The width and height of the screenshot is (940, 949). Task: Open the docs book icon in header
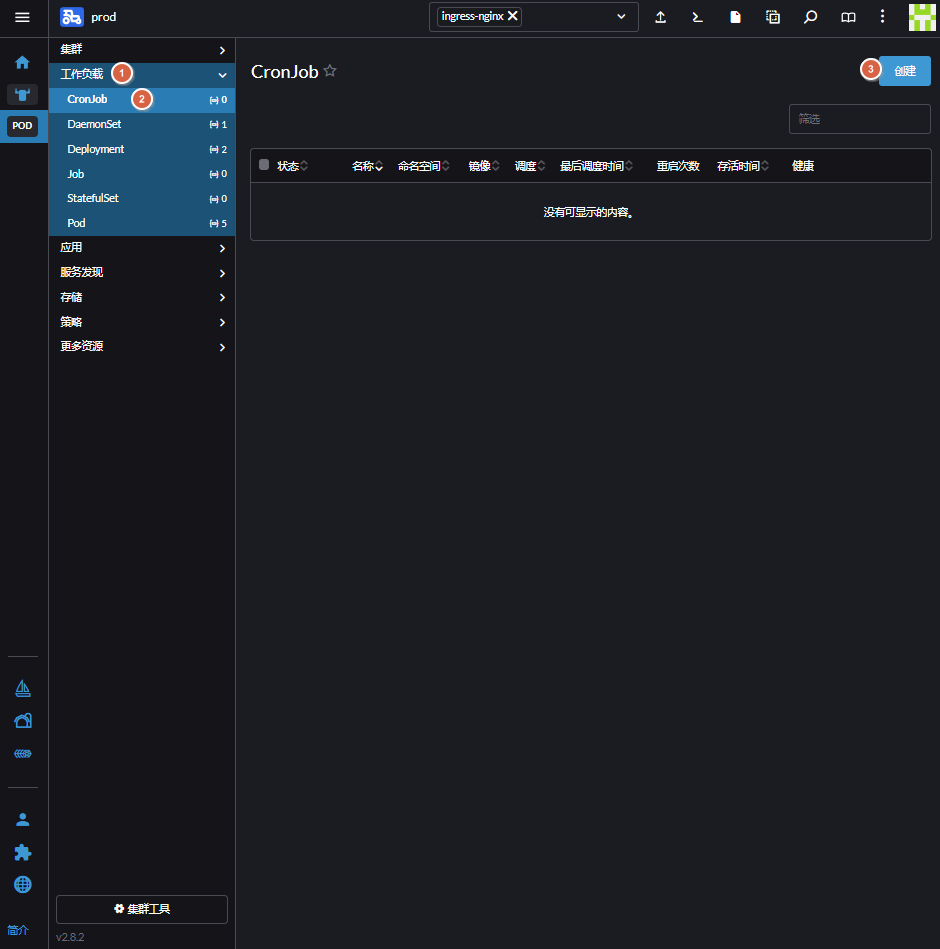tap(848, 18)
